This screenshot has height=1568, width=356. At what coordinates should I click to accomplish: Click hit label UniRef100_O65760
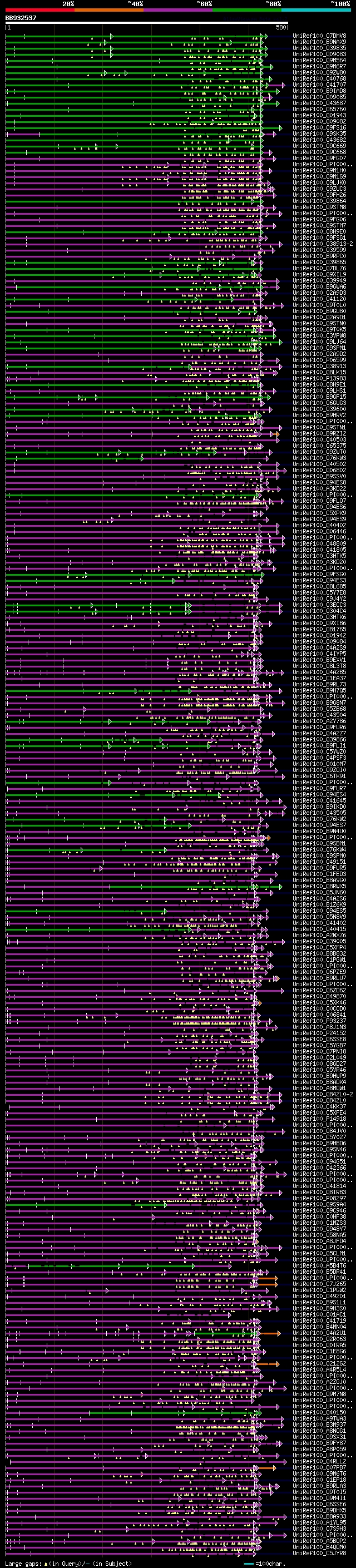(x=319, y=109)
